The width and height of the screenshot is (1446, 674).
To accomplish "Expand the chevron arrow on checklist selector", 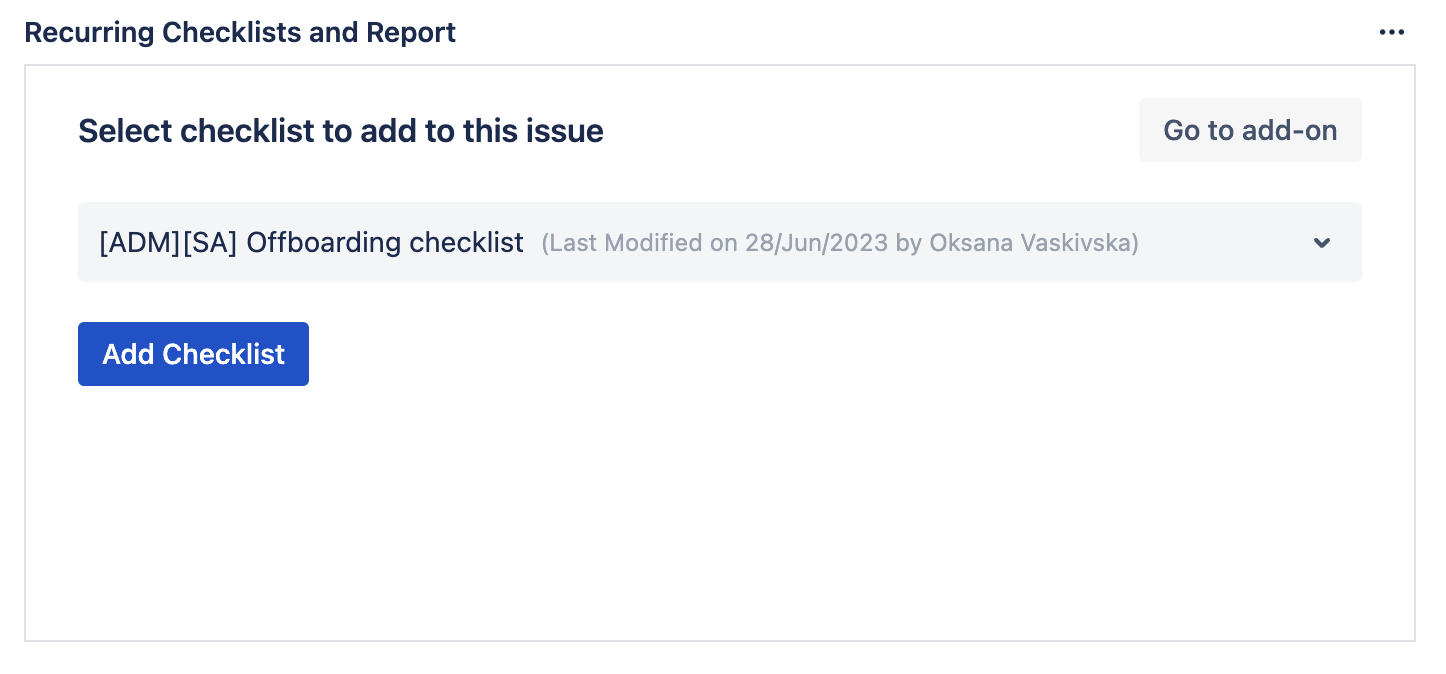I will (x=1322, y=243).
